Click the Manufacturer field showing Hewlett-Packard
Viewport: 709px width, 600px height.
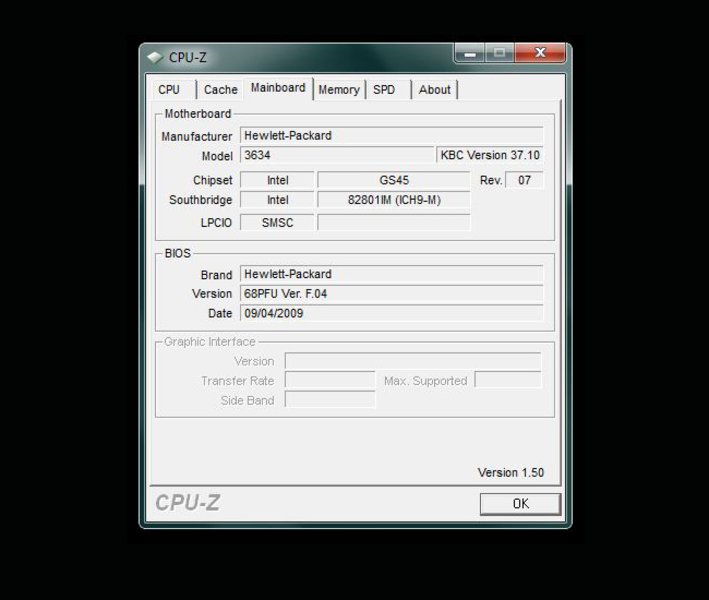(392, 136)
